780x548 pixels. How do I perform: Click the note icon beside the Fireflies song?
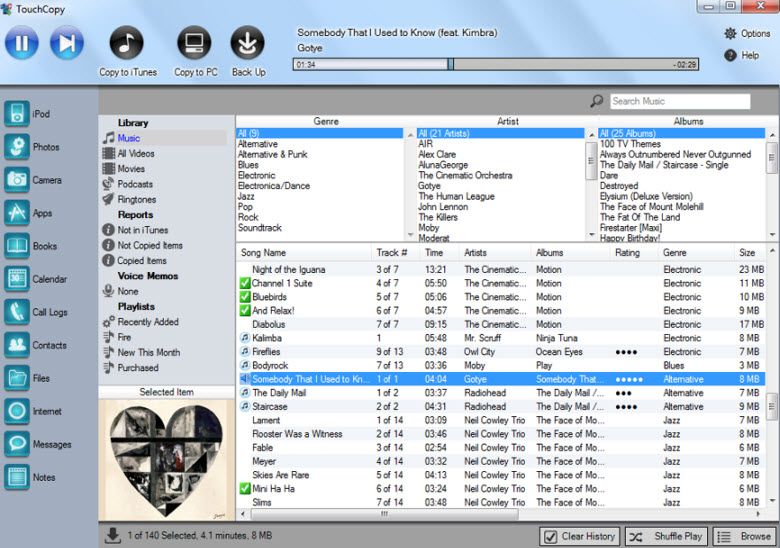tap(245, 352)
